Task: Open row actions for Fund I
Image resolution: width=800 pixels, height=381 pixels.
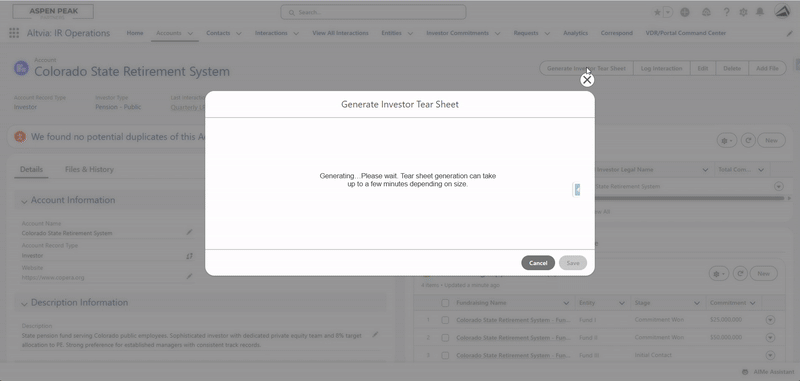Action: coord(770,320)
